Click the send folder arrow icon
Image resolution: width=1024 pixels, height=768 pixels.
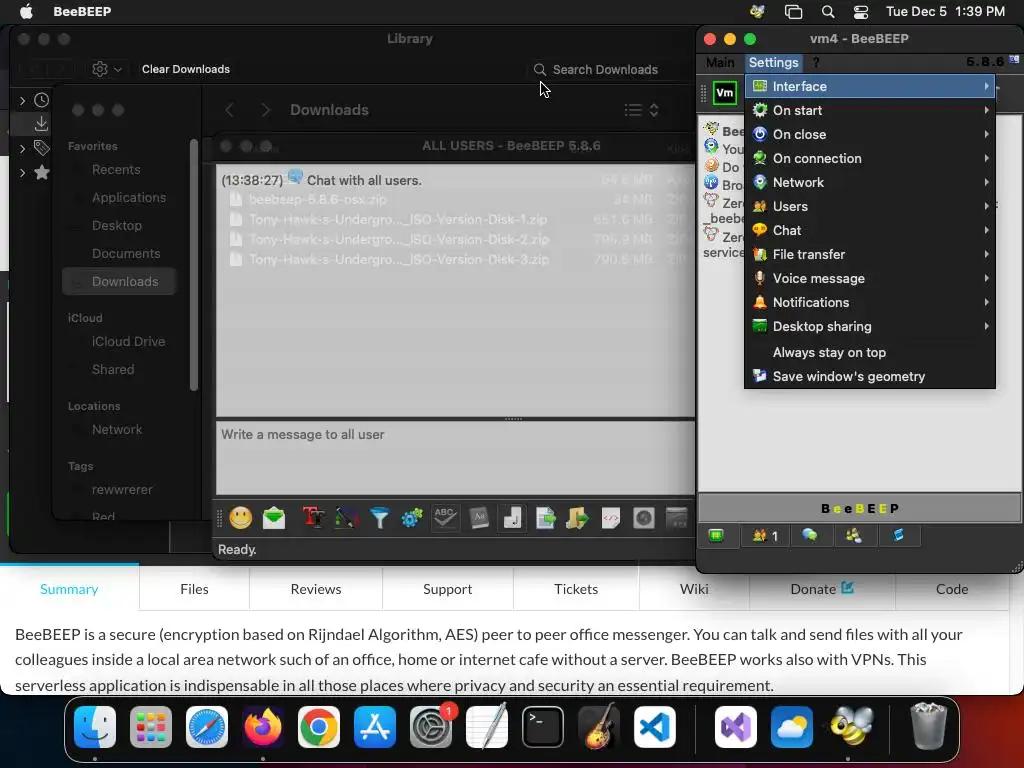pos(577,518)
